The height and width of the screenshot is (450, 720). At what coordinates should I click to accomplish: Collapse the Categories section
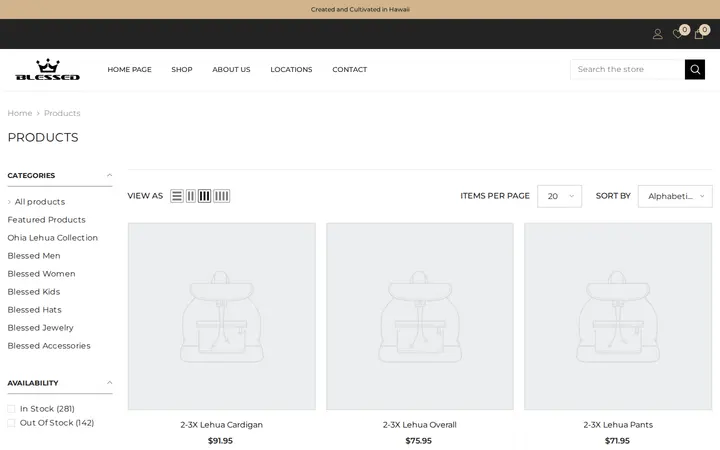click(x=109, y=175)
